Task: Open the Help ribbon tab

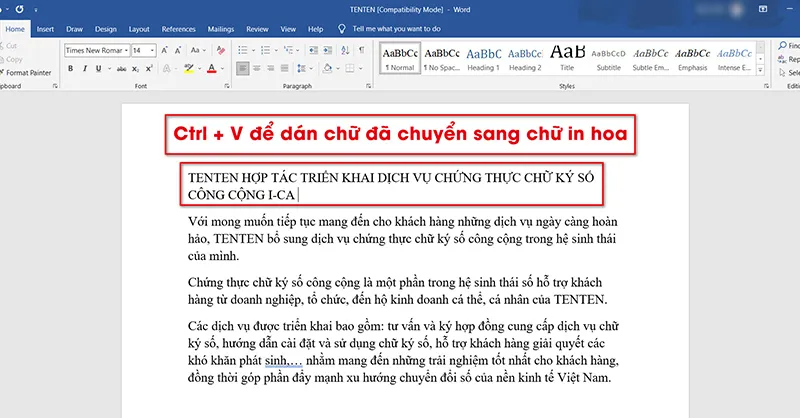Action: (315, 29)
